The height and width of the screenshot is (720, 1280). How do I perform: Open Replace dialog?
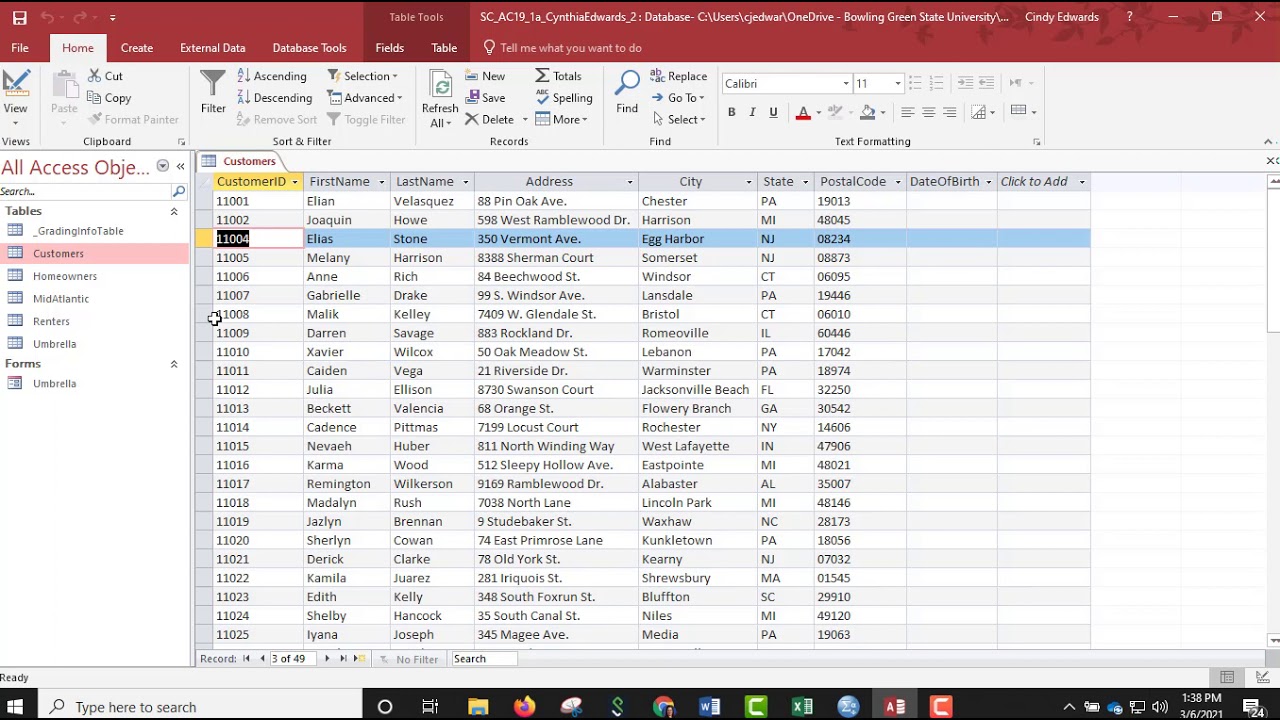coord(678,76)
